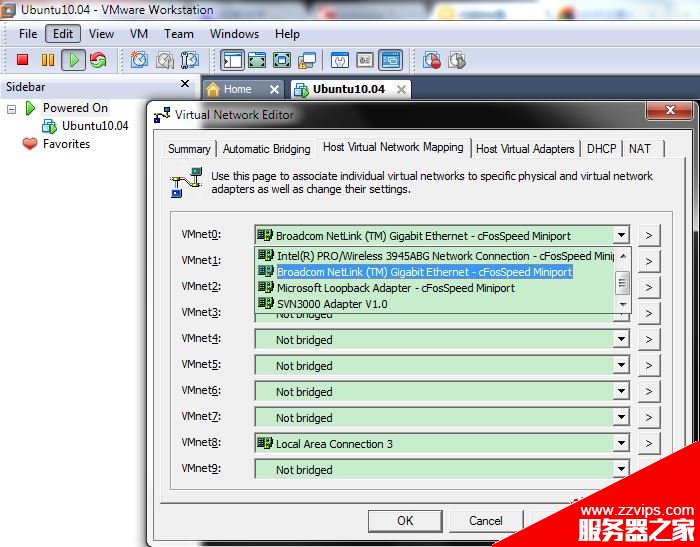This screenshot has height=547, width=700.
Task: Click the Appliance view toolbar icon
Action: tap(365, 60)
